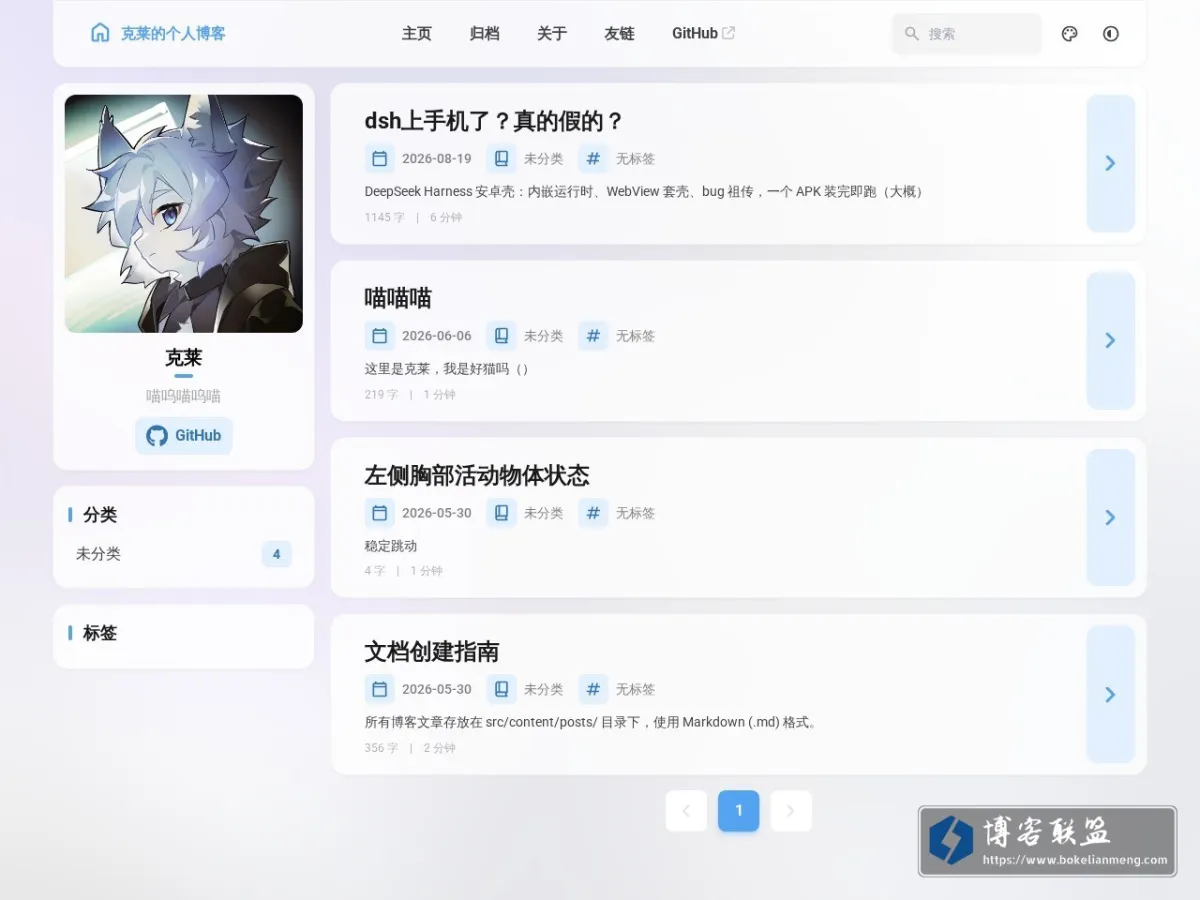This screenshot has width=1200, height=900.
Task: Go to the next page arrow
Action: click(x=791, y=811)
